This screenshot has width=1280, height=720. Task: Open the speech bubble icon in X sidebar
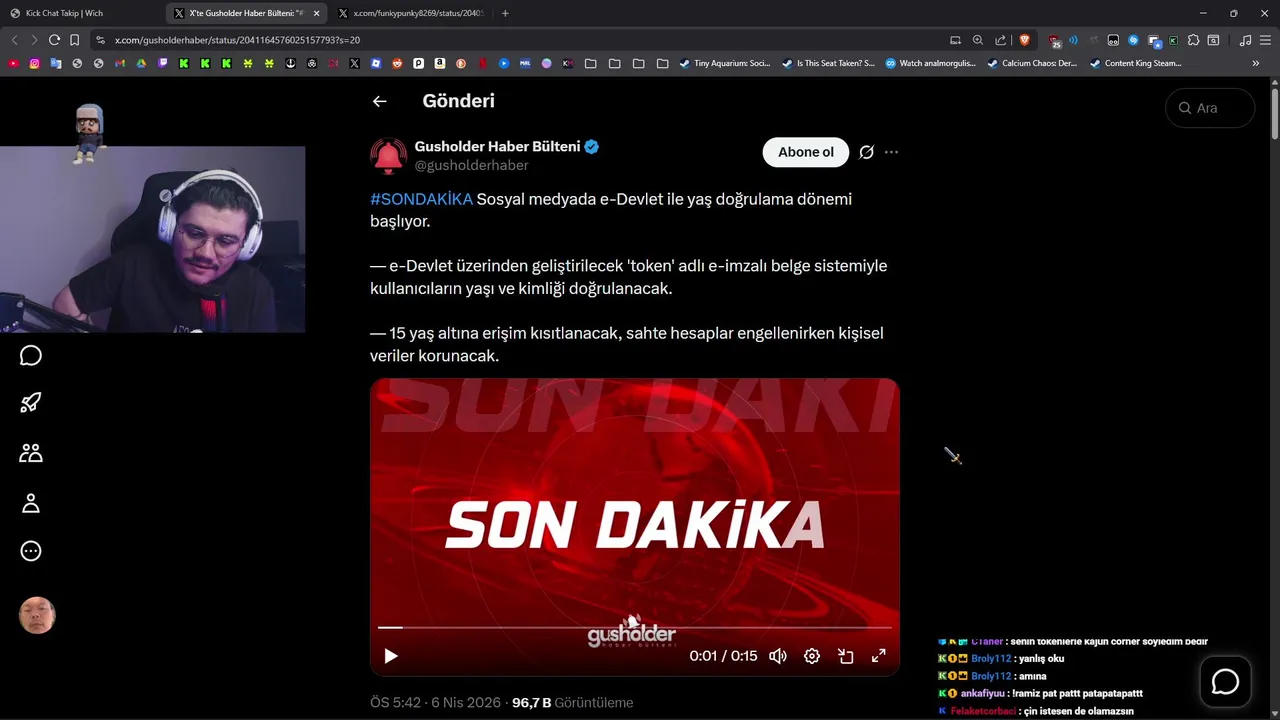click(31, 356)
